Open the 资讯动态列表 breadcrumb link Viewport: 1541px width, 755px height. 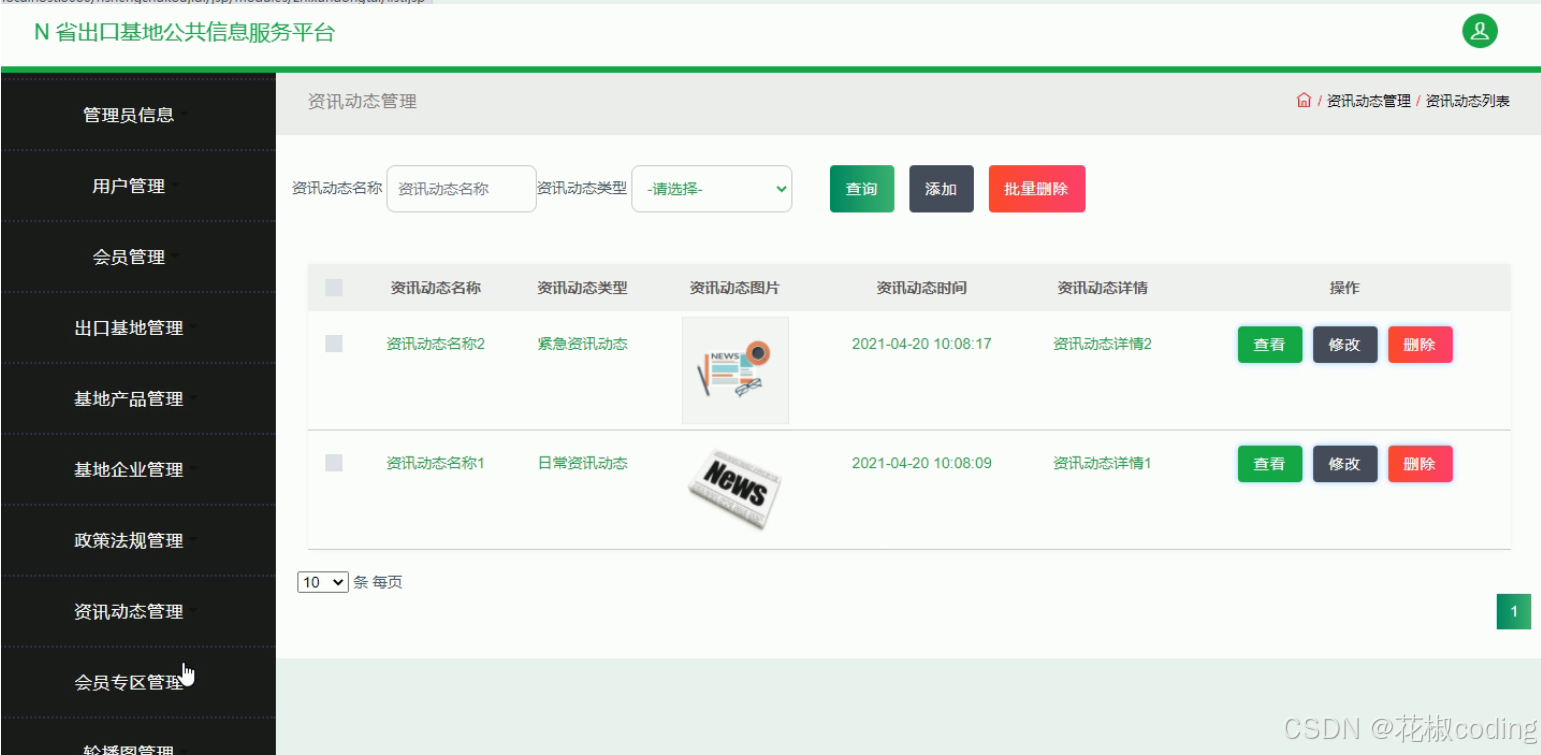tap(1467, 100)
